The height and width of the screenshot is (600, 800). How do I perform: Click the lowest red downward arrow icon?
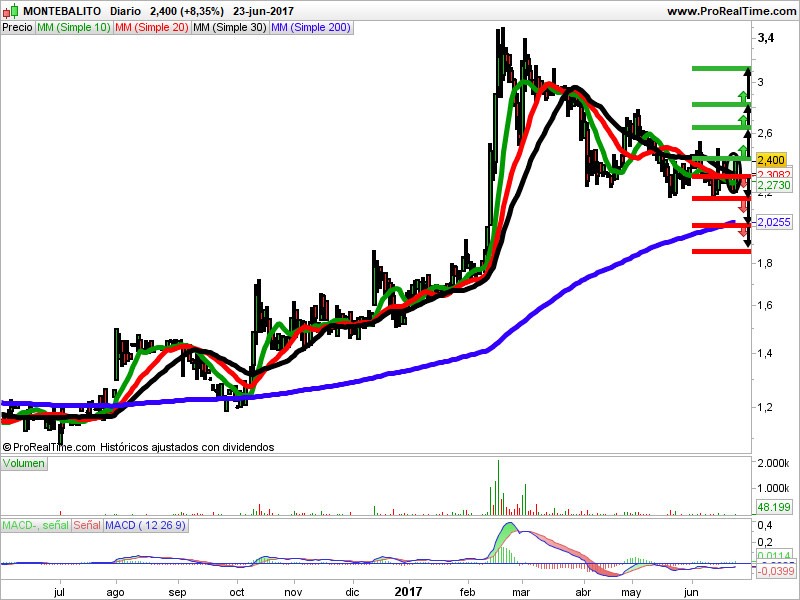[x=742, y=230]
